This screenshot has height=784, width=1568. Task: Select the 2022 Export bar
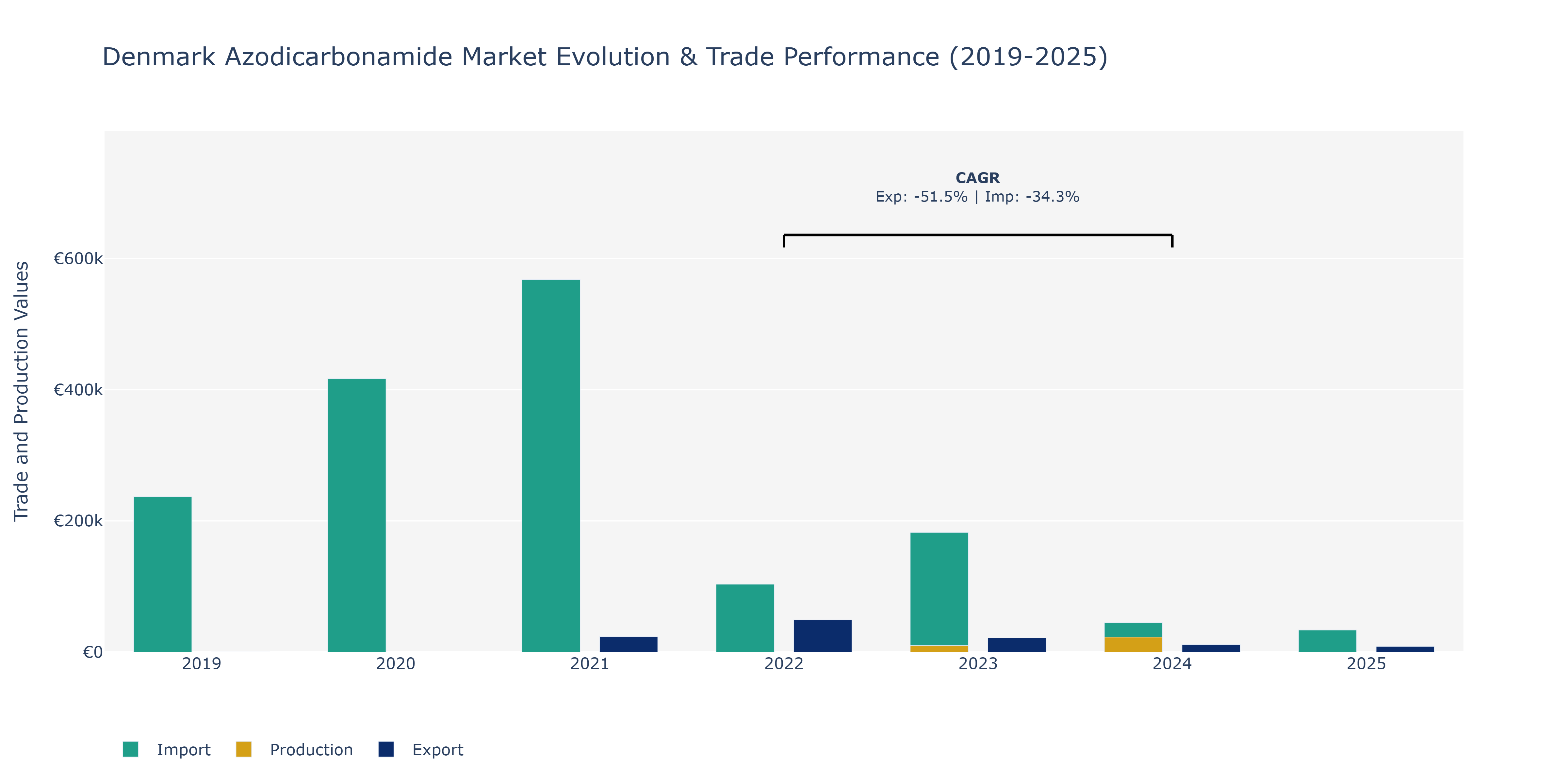(823, 636)
